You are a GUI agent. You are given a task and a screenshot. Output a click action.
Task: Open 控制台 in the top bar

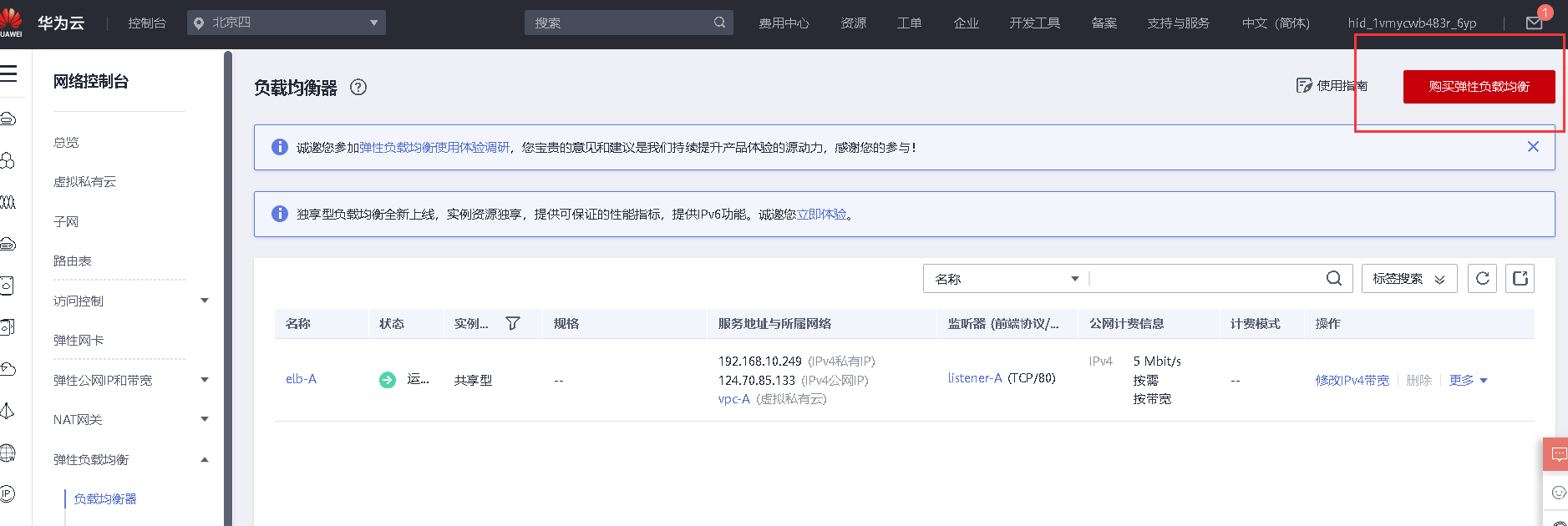tap(147, 23)
